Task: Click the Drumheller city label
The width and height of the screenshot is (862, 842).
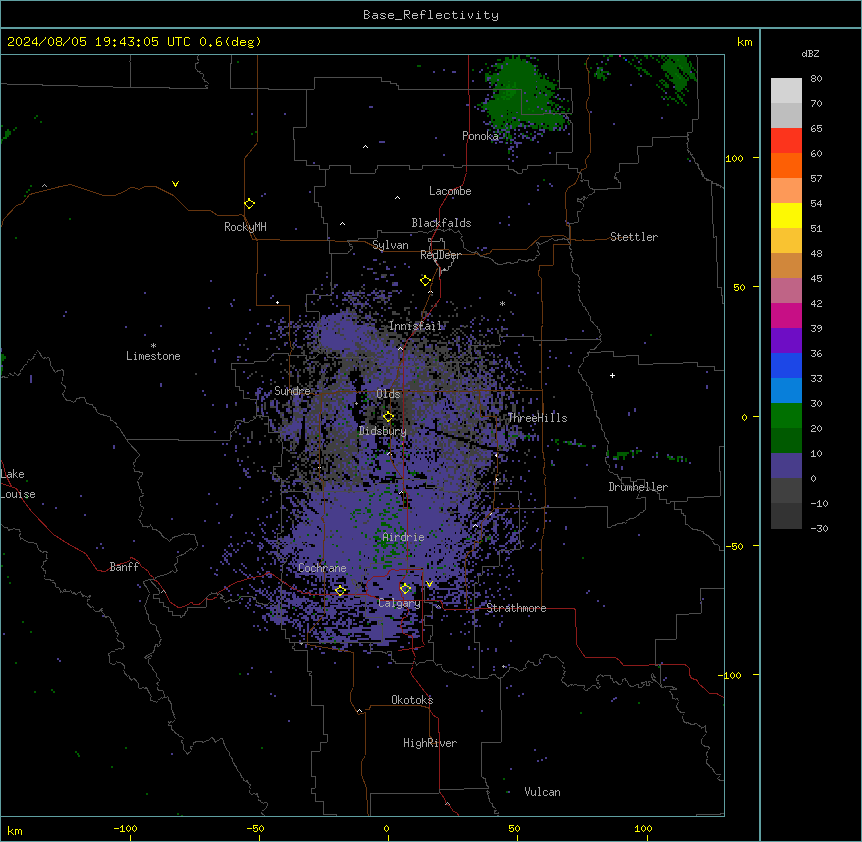Action: (638, 487)
